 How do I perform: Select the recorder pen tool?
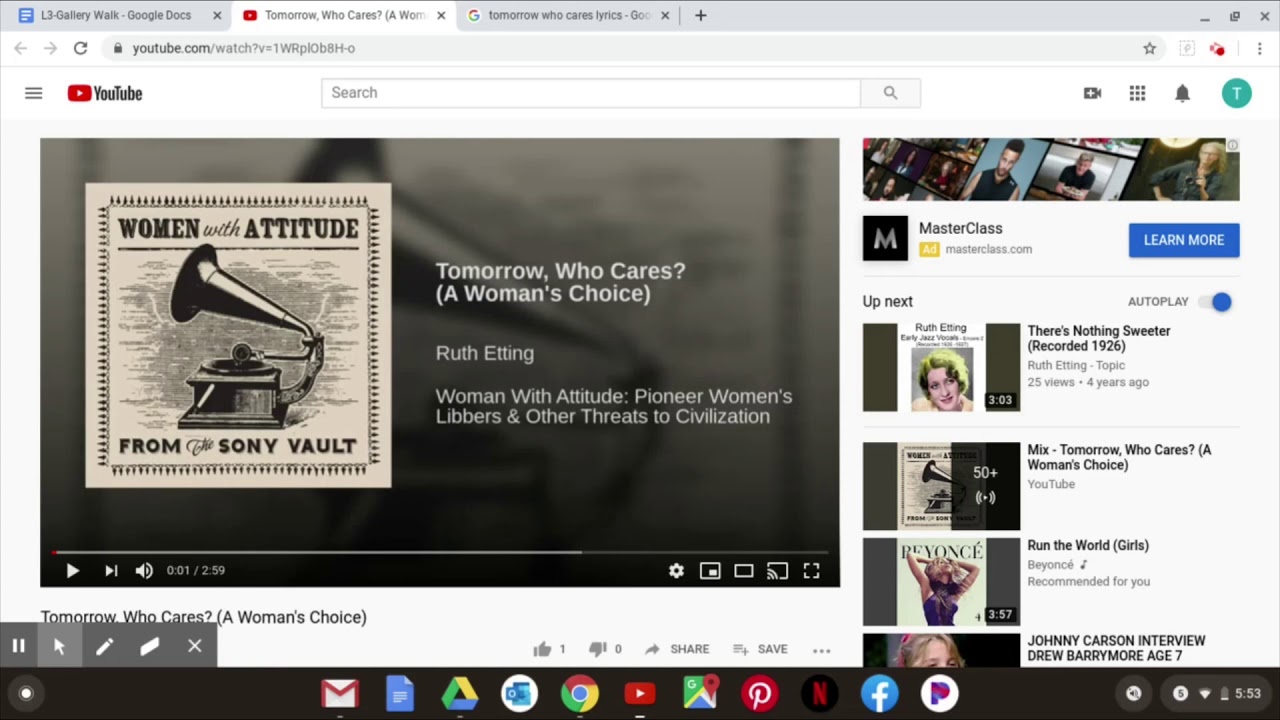tap(104, 646)
